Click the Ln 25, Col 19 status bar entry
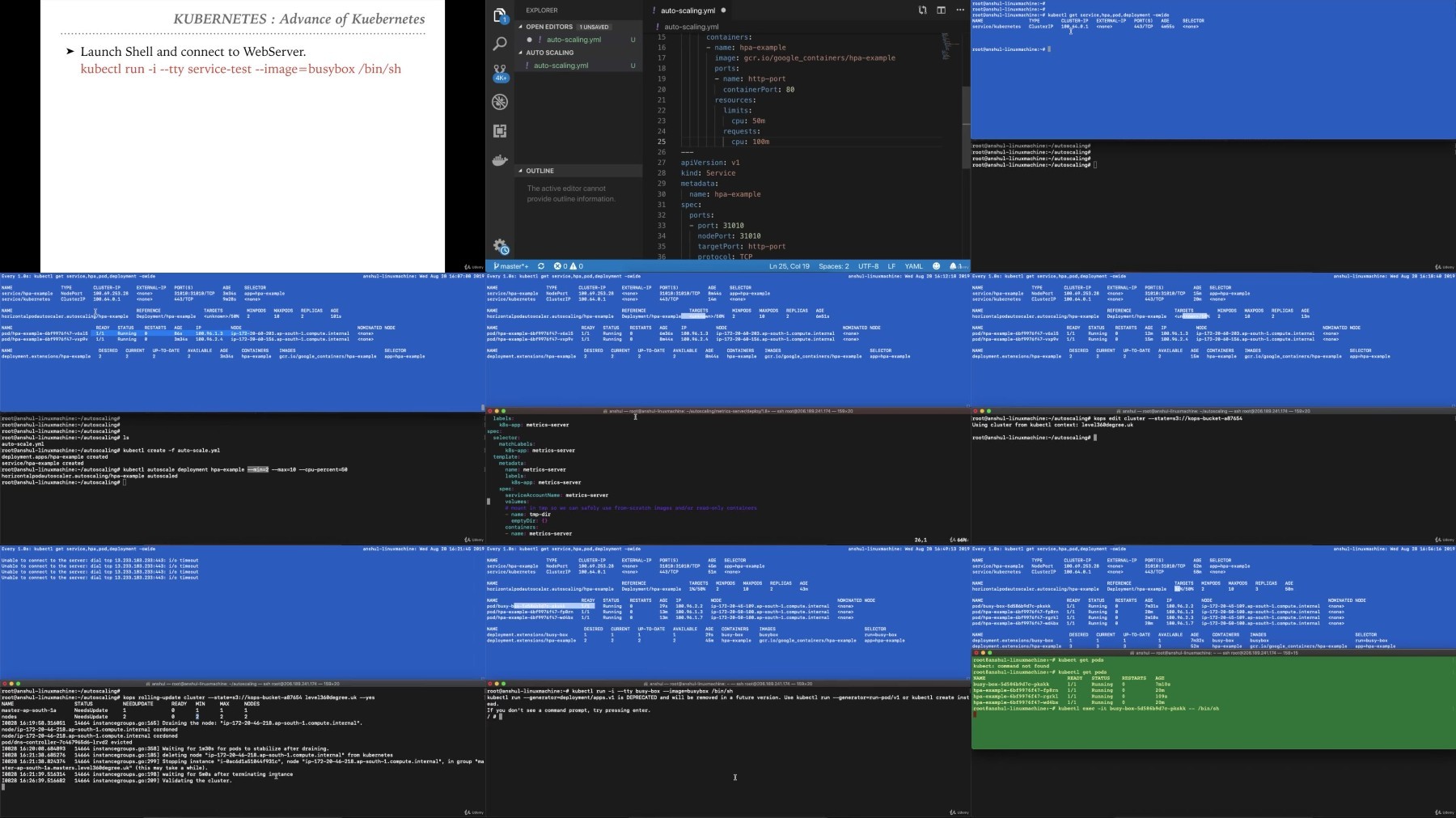1456x818 pixels. tap(789, 266)
